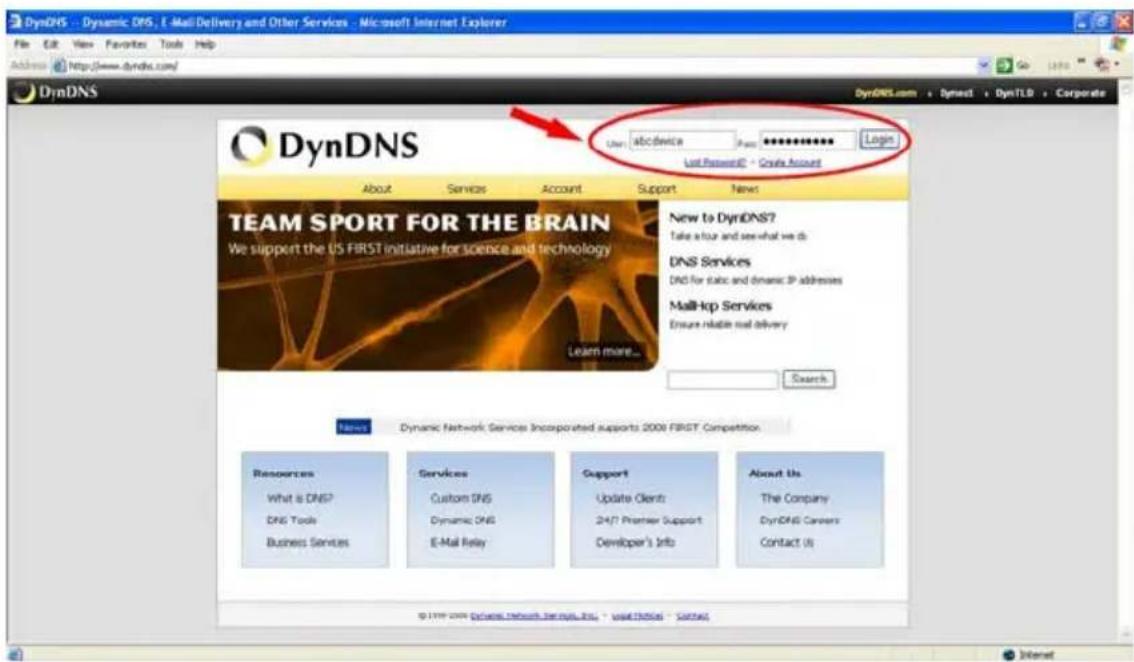Open the Tools menu
The height and width of the screenshot is (662, 1134).
tap(171, 44)
